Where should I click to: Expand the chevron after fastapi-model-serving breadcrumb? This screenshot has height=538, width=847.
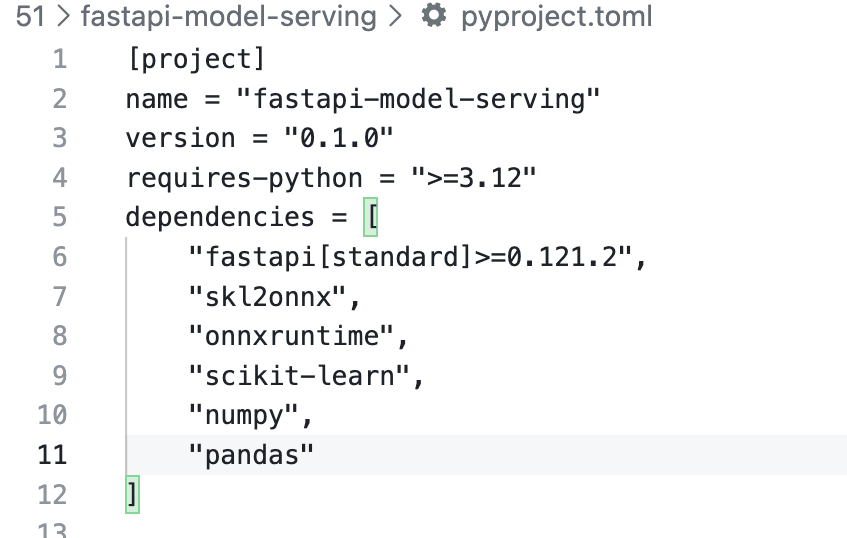[395, 17]
